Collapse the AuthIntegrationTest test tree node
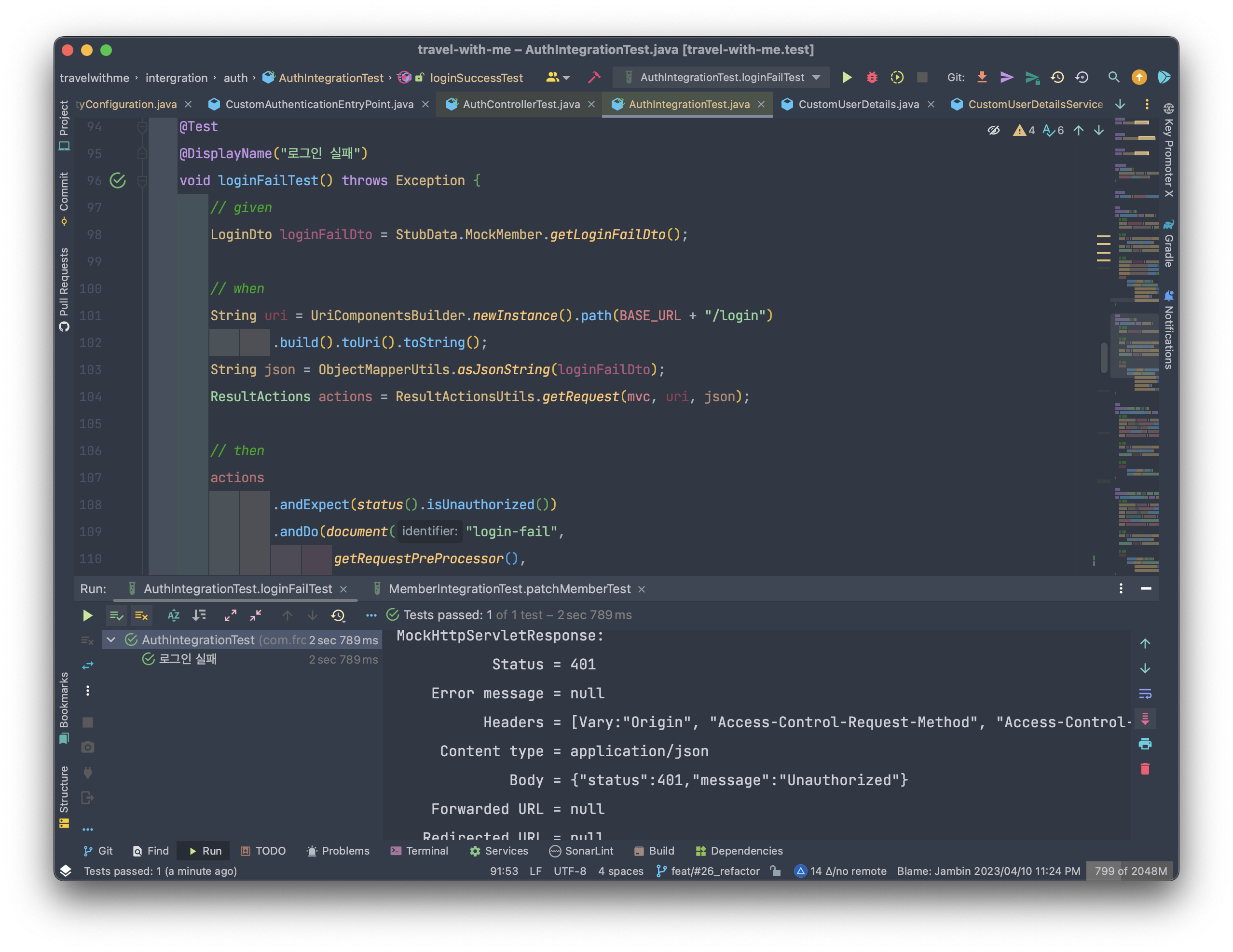The image size is (1233, 952). pyautogui.click(x=111, y=639)
